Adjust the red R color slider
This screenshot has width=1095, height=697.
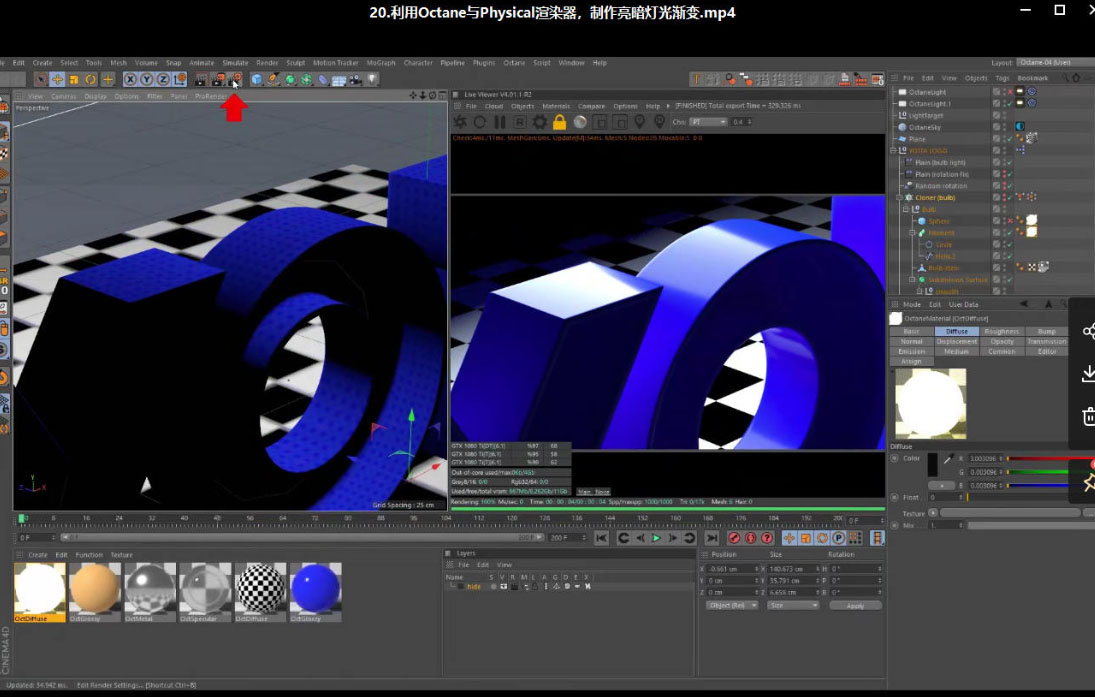point(1050,459)
